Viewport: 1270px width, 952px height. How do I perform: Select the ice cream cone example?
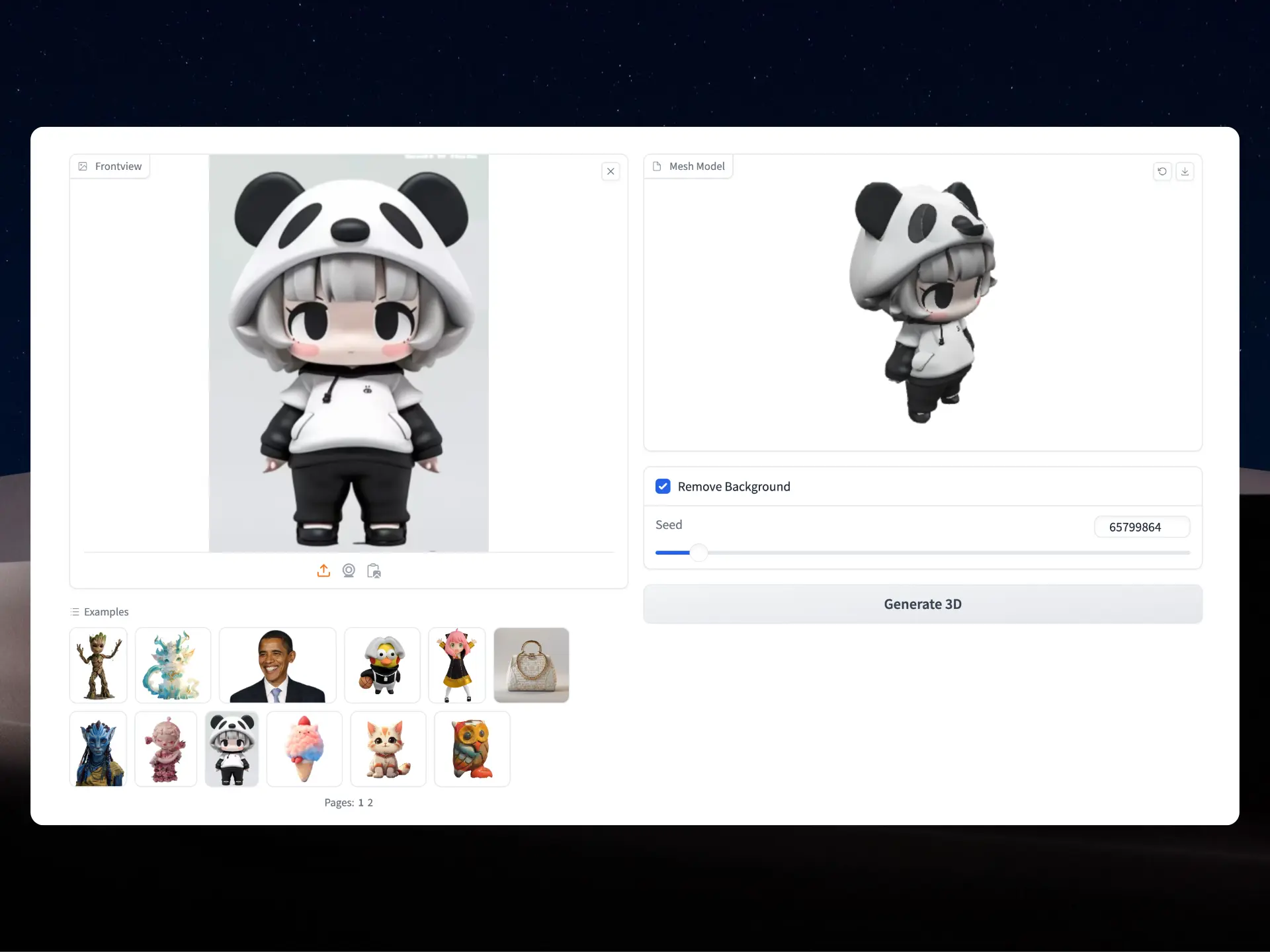point(304,749)
